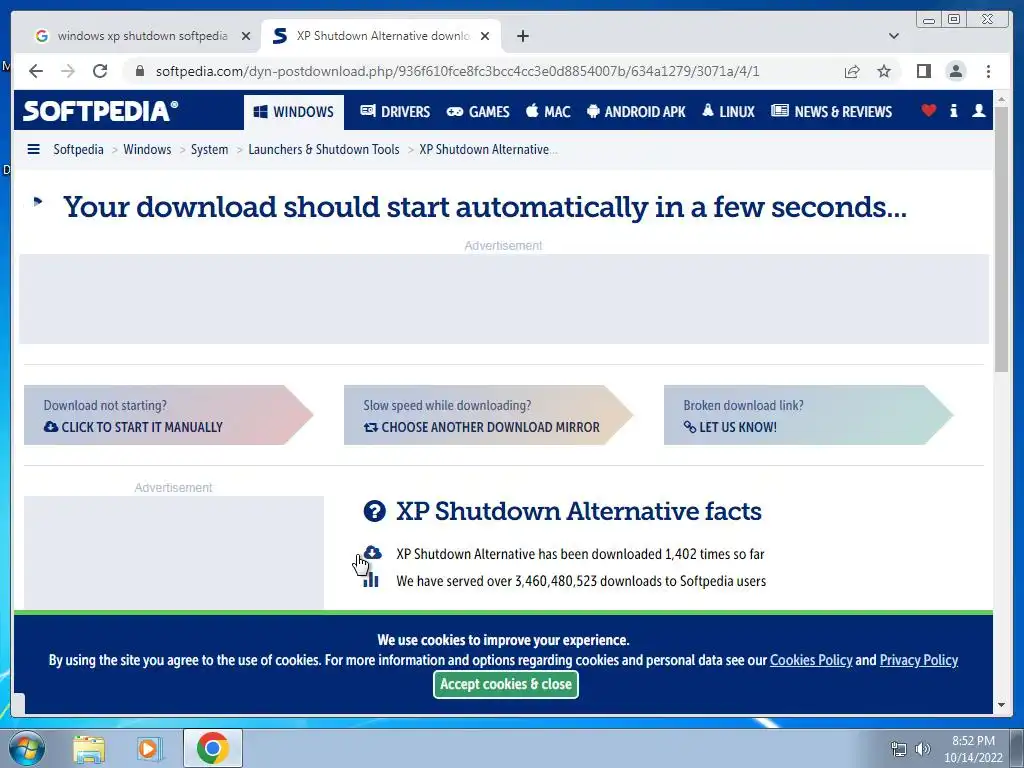Click the Windows breadcrumb link
The width and height of the screenshot is (1024, 768).
point(147,150)
